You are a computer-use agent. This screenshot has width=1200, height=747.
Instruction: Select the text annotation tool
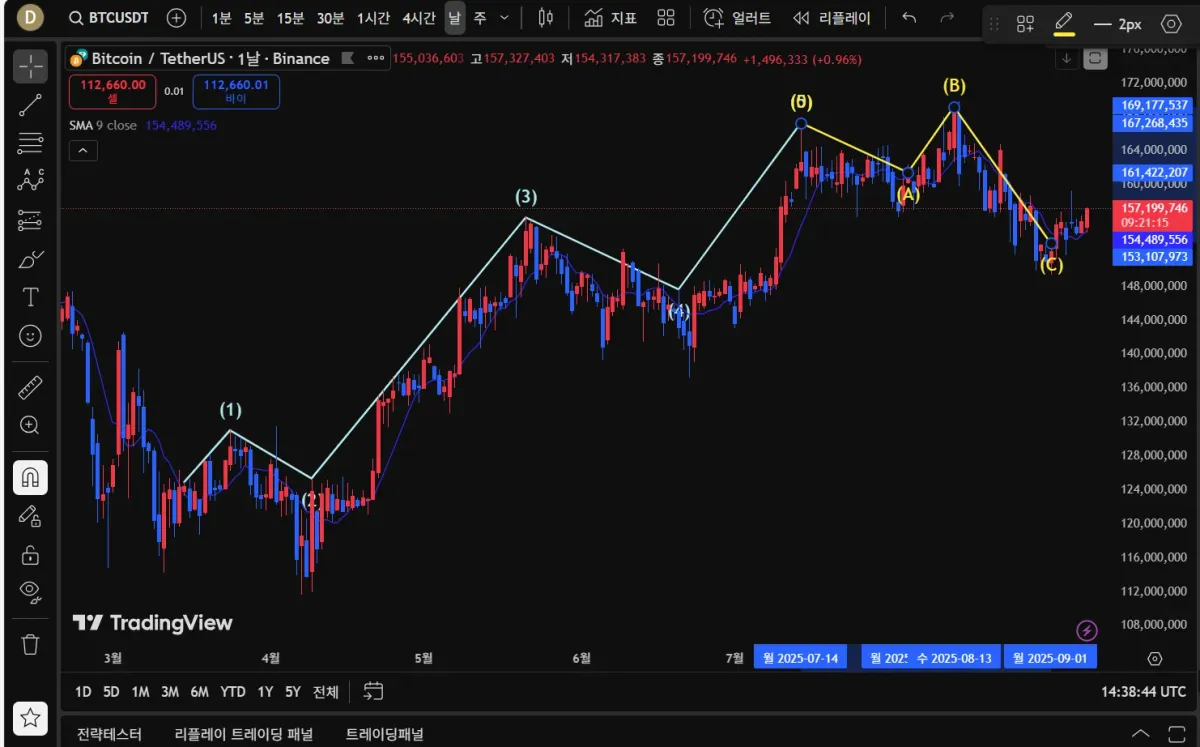point(30,297)
